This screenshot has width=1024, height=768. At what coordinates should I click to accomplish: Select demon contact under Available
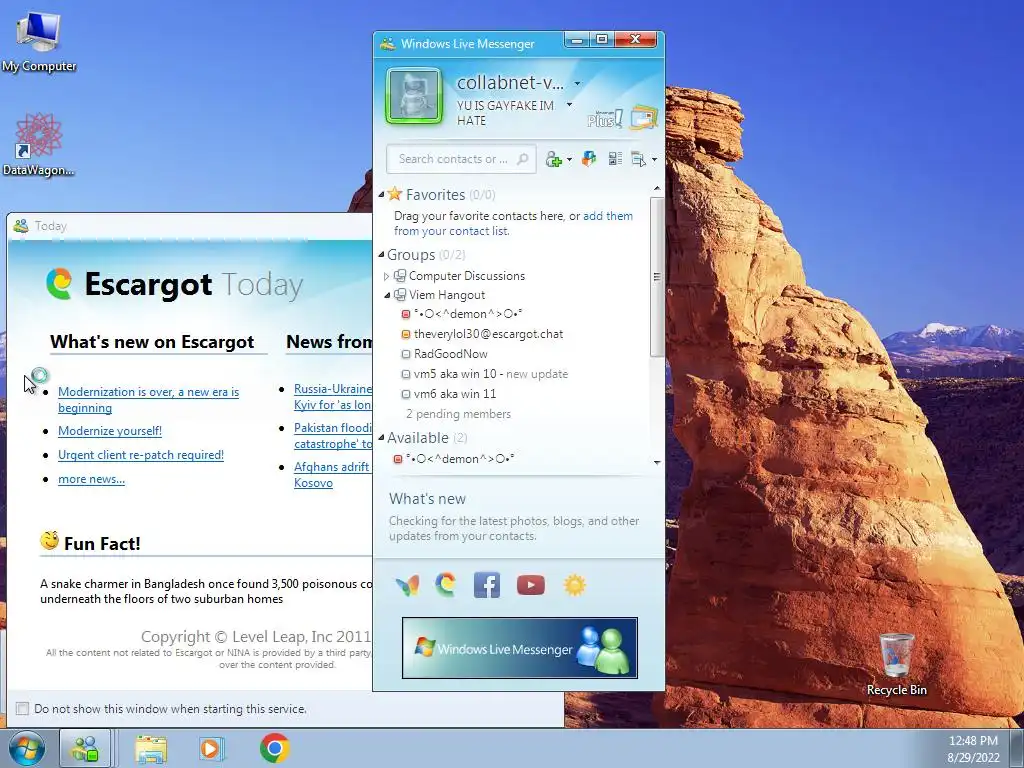459,459
